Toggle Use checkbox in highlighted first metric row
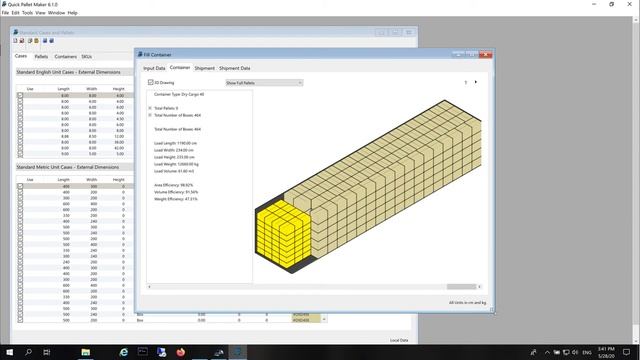Screen dimensions: 640x360 [20, 186]
